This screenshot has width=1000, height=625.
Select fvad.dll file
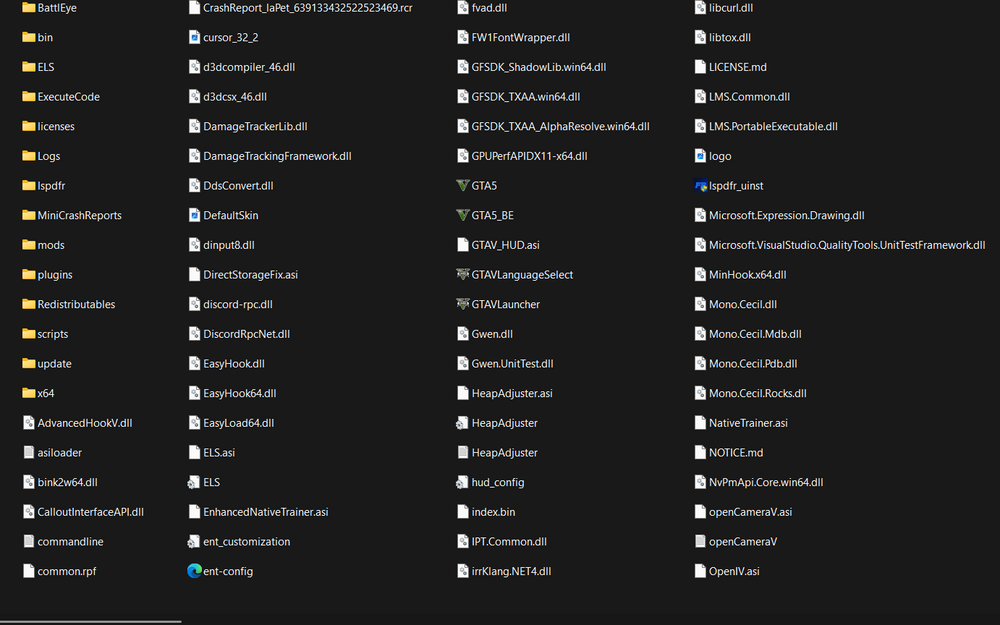pyautogui.click(x=483, y=8)
